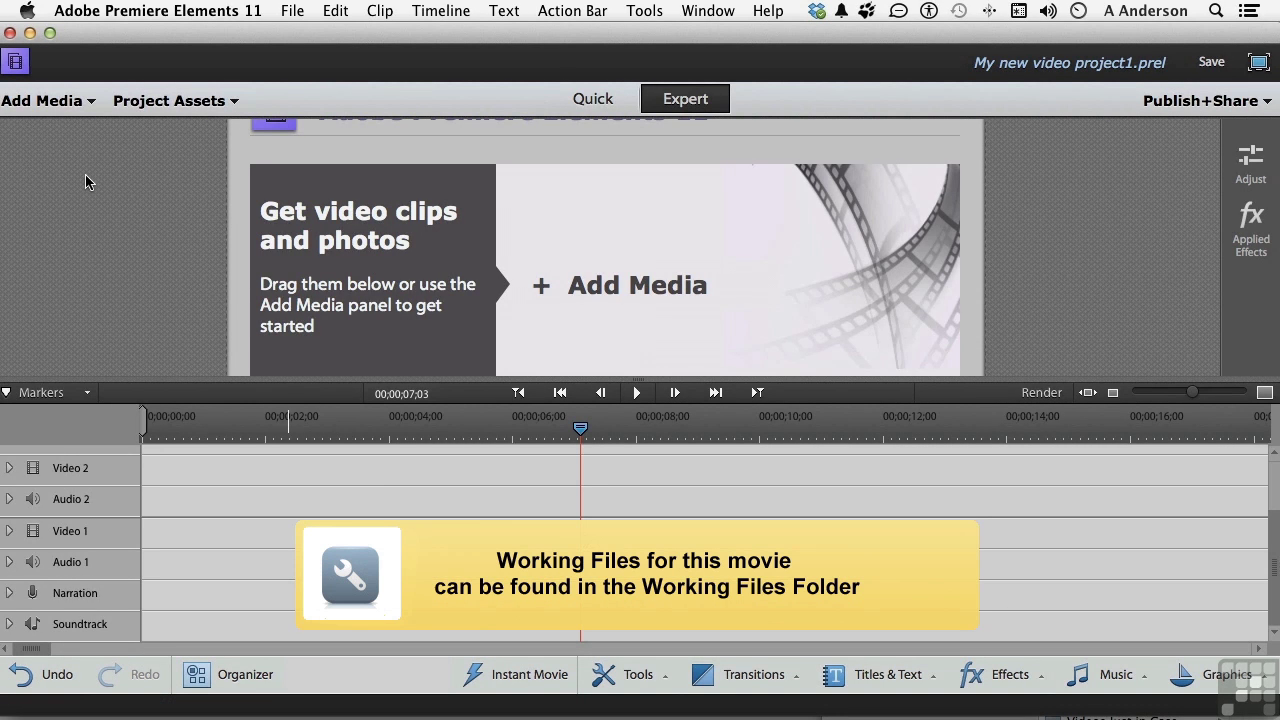The image size is (1280, 720).
Task: Open the Project Assets dropdown
Action: (176, 101)
